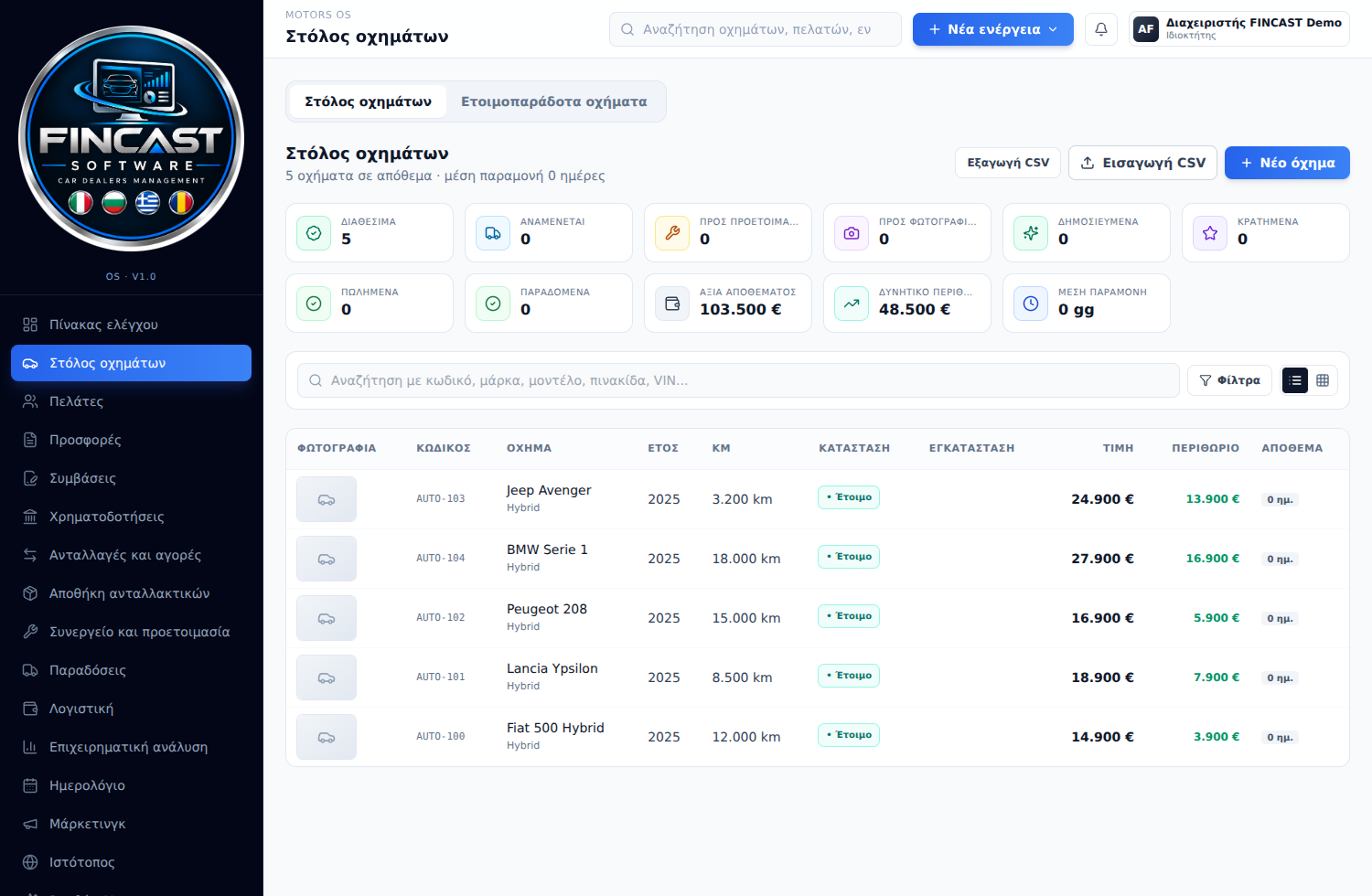Click the AUTO-103 code cell
The image size is (1372, 896).
pyautogui.click(x=441, y=499)
